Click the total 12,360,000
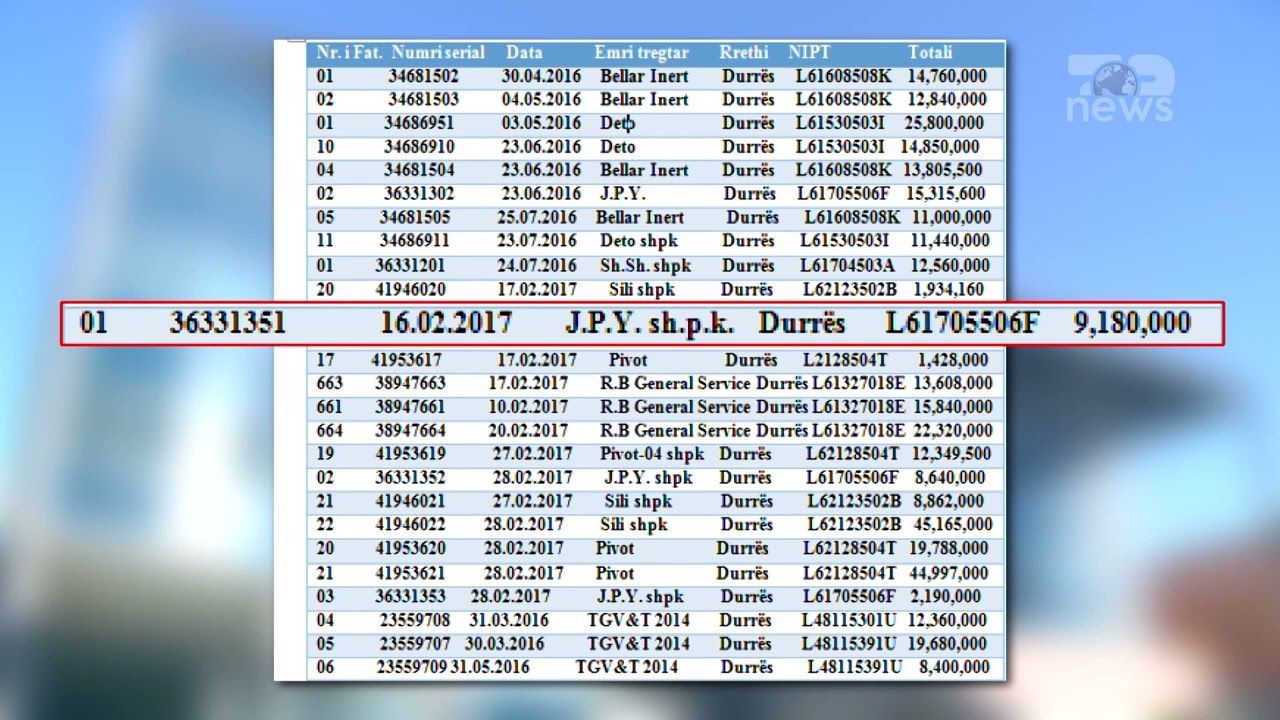Image resolution: width=1280 pixels, height=720 pixels. [946, 620]
